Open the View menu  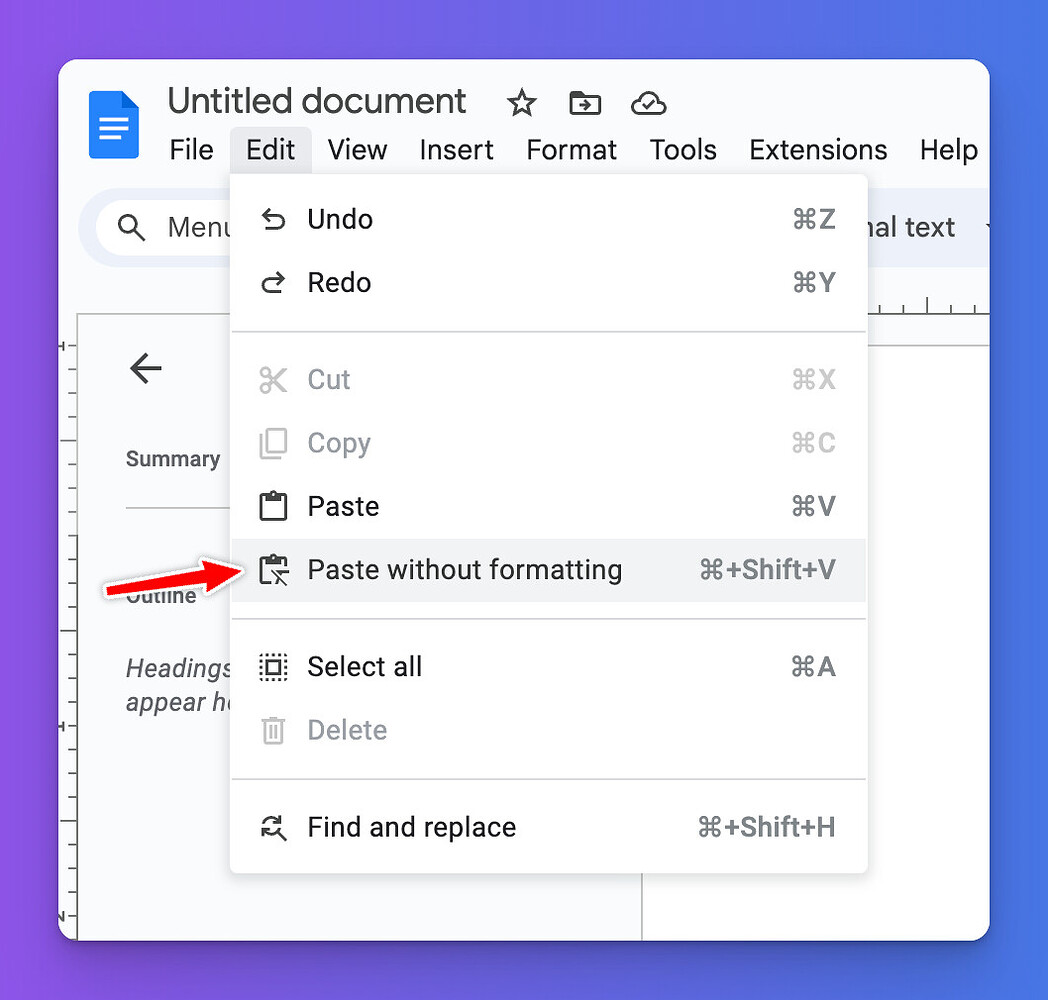[x=357, y=150]
